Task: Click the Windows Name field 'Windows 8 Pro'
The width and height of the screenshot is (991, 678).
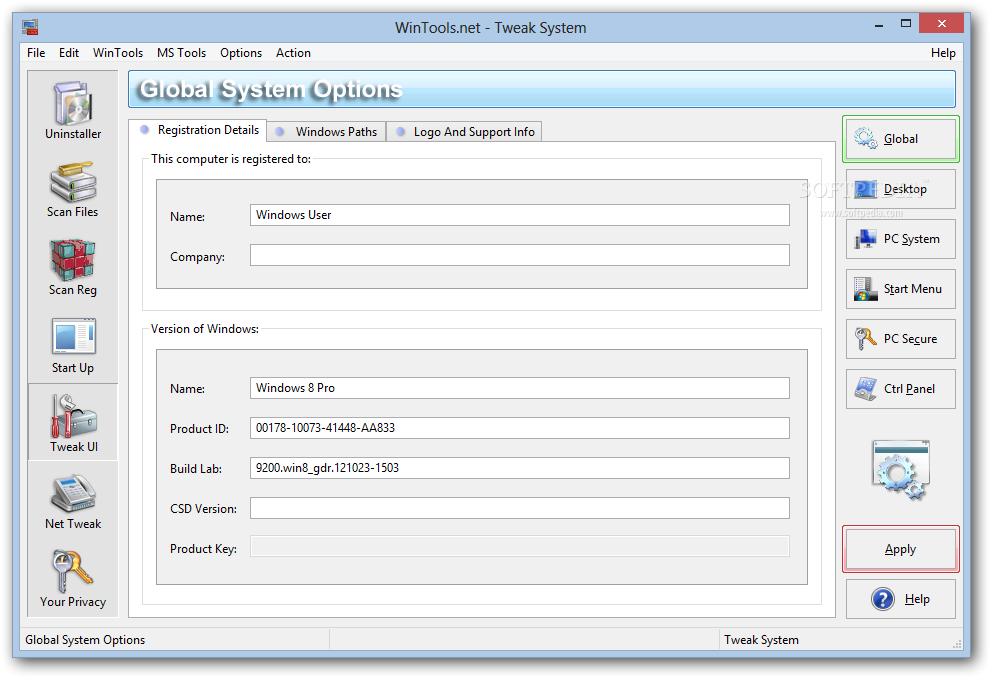Action: tap(520, 388)
